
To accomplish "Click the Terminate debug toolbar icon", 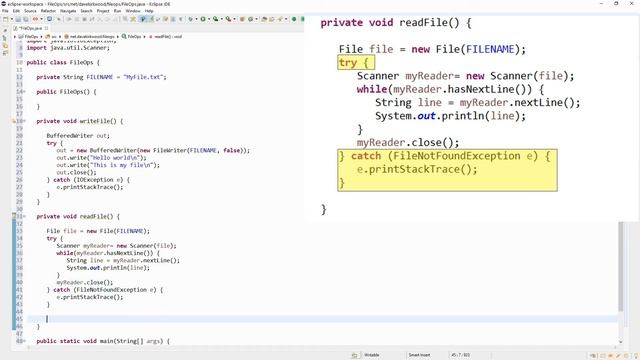I will point(84,19).
